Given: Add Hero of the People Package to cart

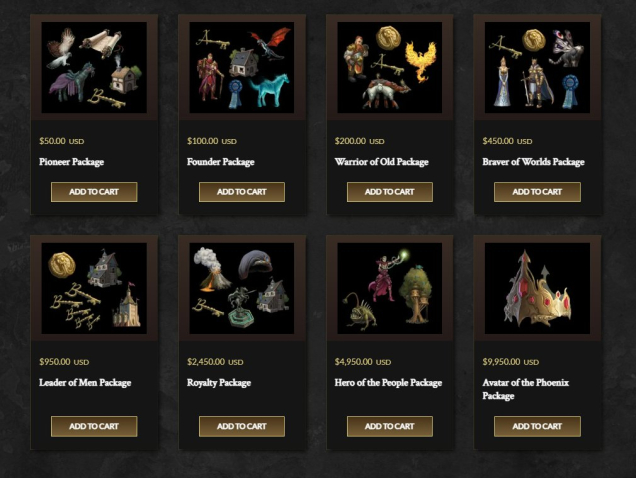Looking at the screenshot, I should 390,426.
